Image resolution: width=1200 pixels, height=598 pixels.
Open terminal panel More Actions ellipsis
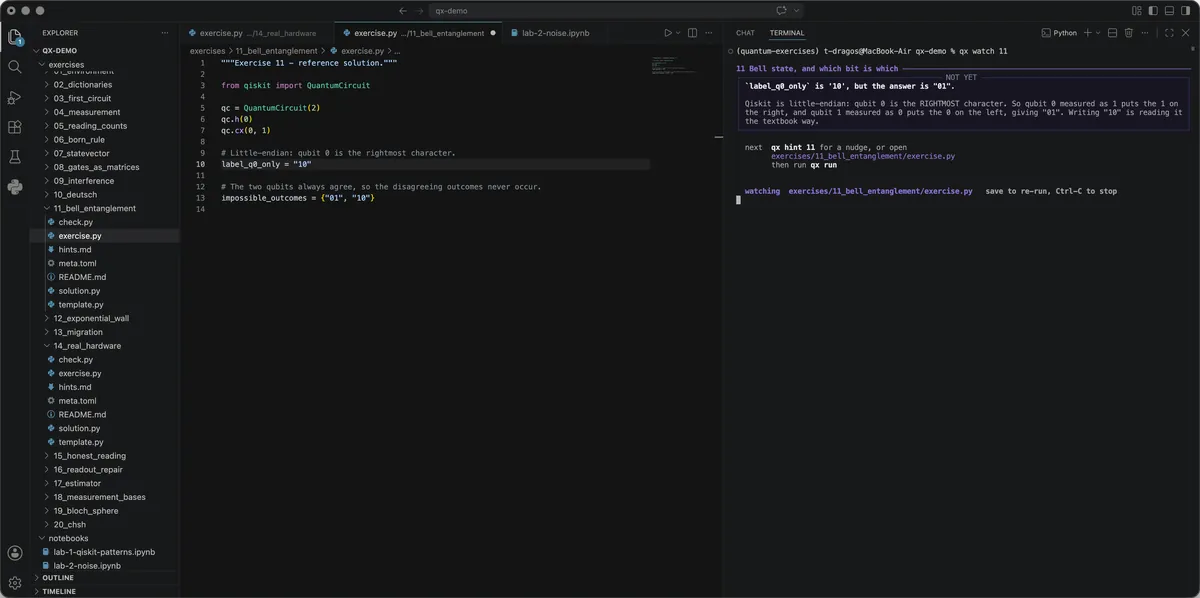pos(1146,33)
